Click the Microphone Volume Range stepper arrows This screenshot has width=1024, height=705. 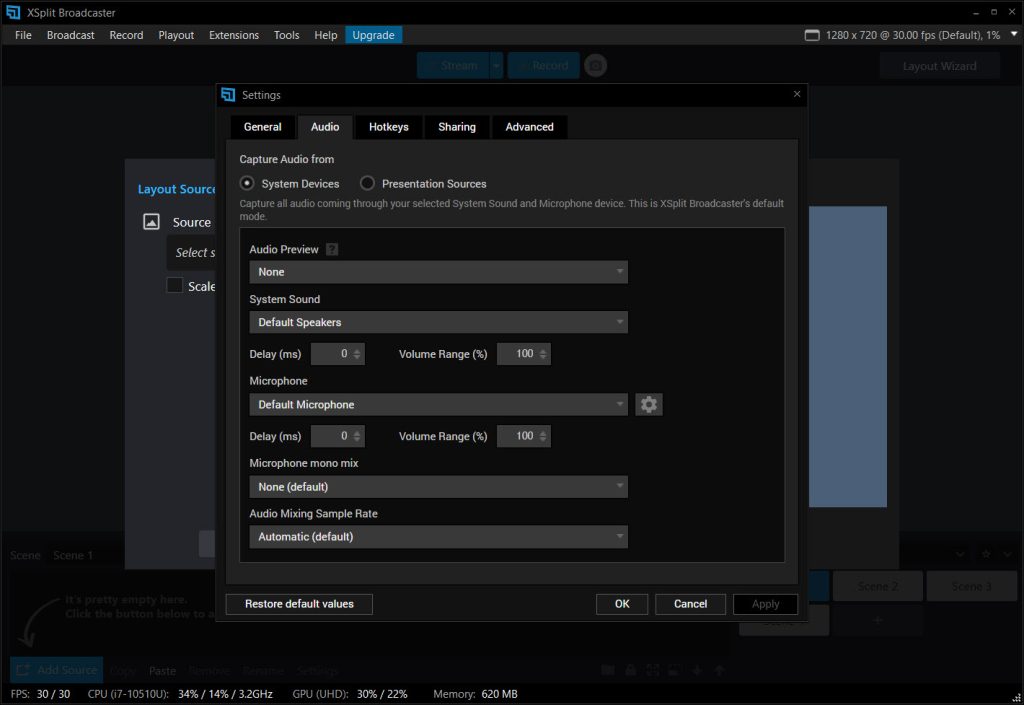coord(543,436)
